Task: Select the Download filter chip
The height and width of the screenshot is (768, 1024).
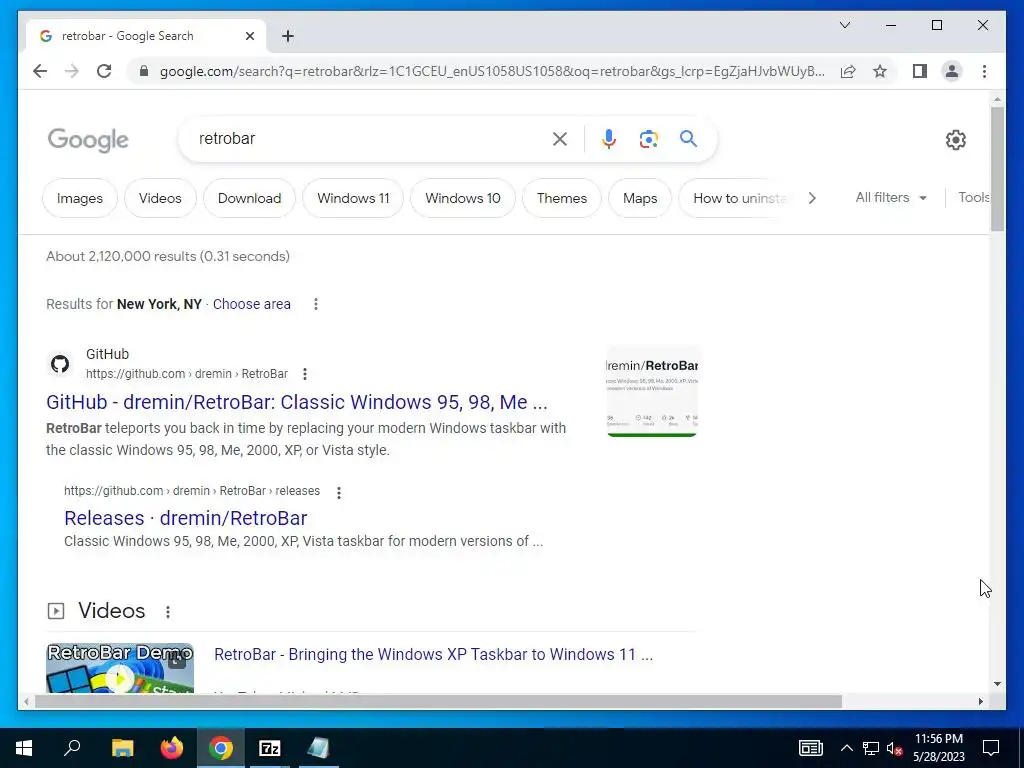Action: pyautogui.click(x=249, y=198)
